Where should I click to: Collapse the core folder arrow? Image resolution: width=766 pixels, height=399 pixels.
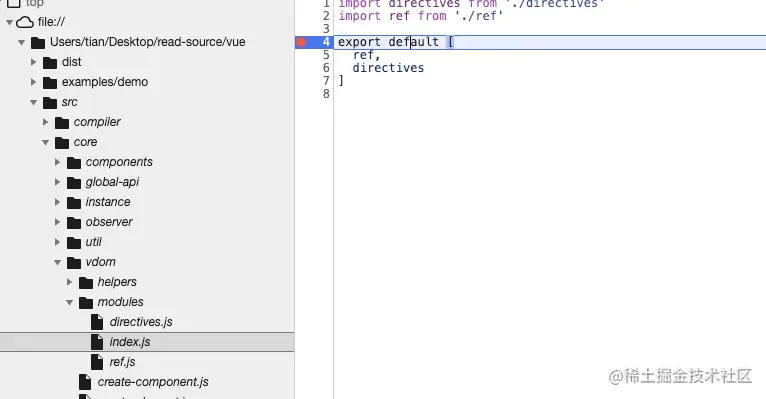pos(45,143)
